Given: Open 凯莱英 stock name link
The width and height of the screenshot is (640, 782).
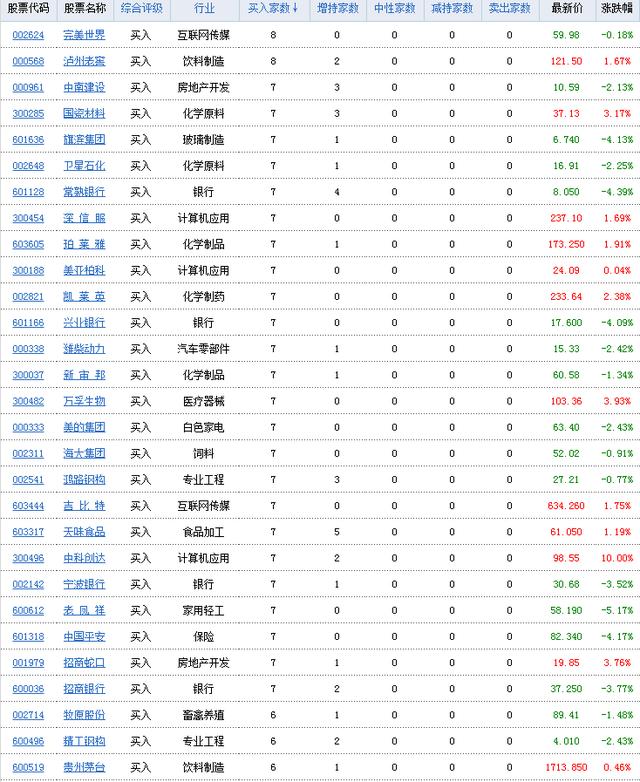Looking at the screenshot, I should click(84, 297).
